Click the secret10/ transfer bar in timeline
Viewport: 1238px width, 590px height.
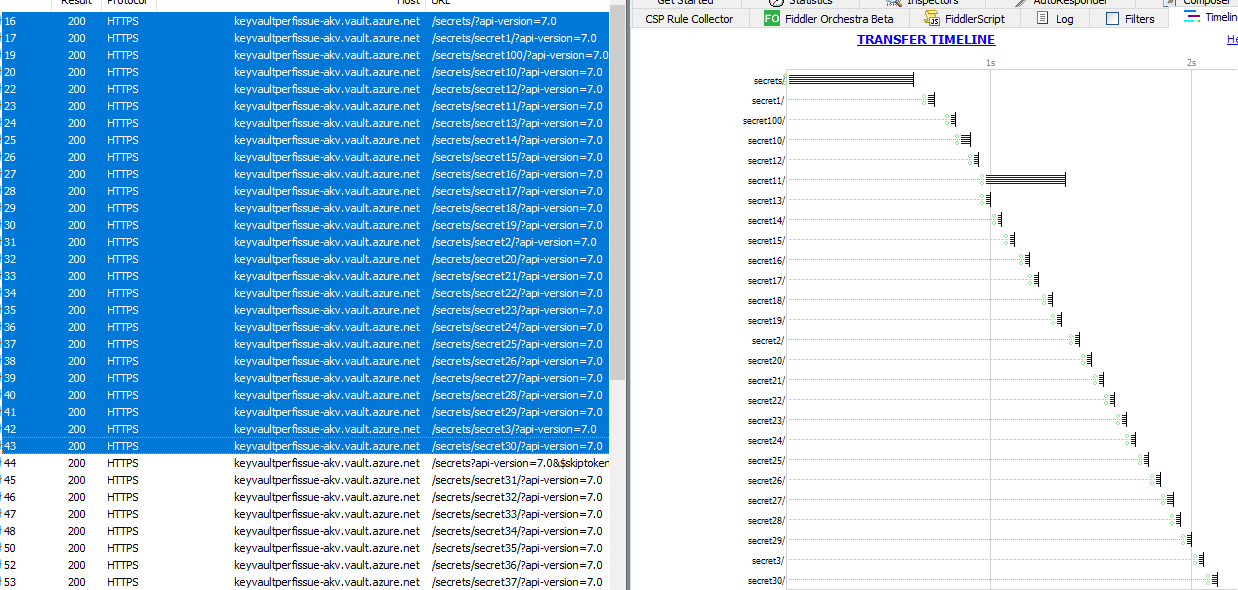(x=964, y=140)
